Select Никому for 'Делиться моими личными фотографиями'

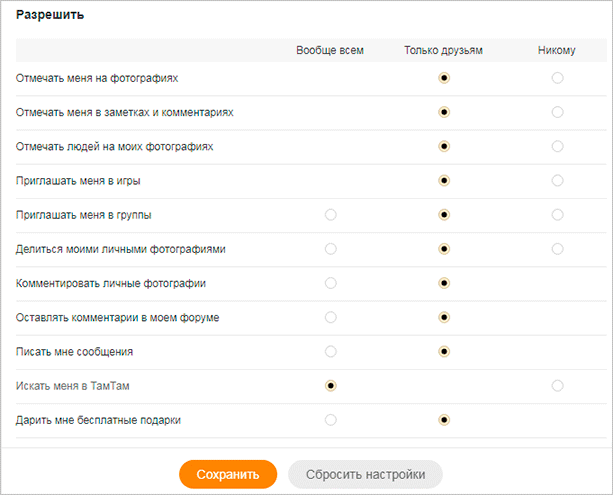(x=557, y=249)
